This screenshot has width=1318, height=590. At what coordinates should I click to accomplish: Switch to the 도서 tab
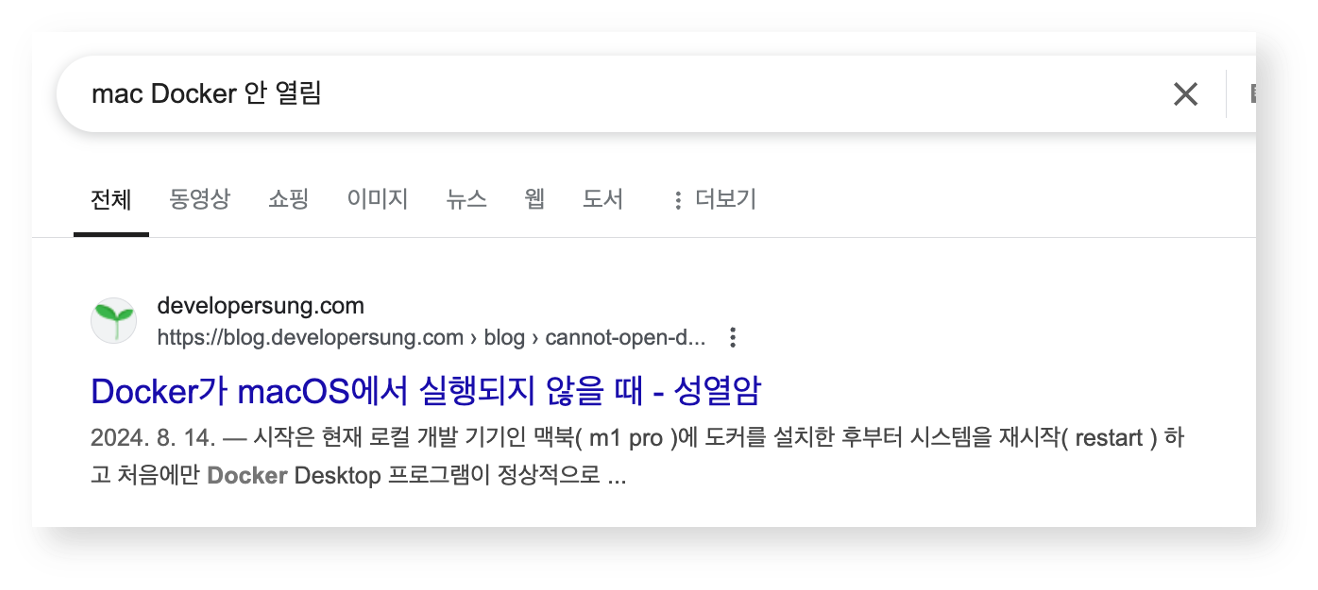(x=603, y=200)
